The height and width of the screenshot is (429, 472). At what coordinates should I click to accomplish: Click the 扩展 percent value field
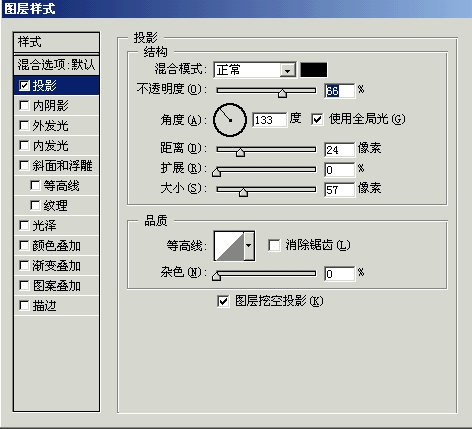[340, 170]
